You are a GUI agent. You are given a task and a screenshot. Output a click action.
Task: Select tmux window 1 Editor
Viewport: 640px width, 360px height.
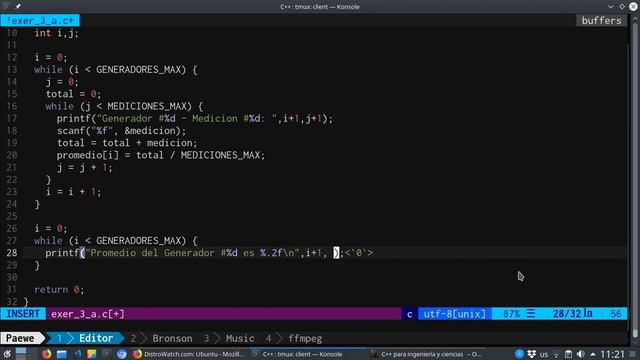[x=85, y=338]
